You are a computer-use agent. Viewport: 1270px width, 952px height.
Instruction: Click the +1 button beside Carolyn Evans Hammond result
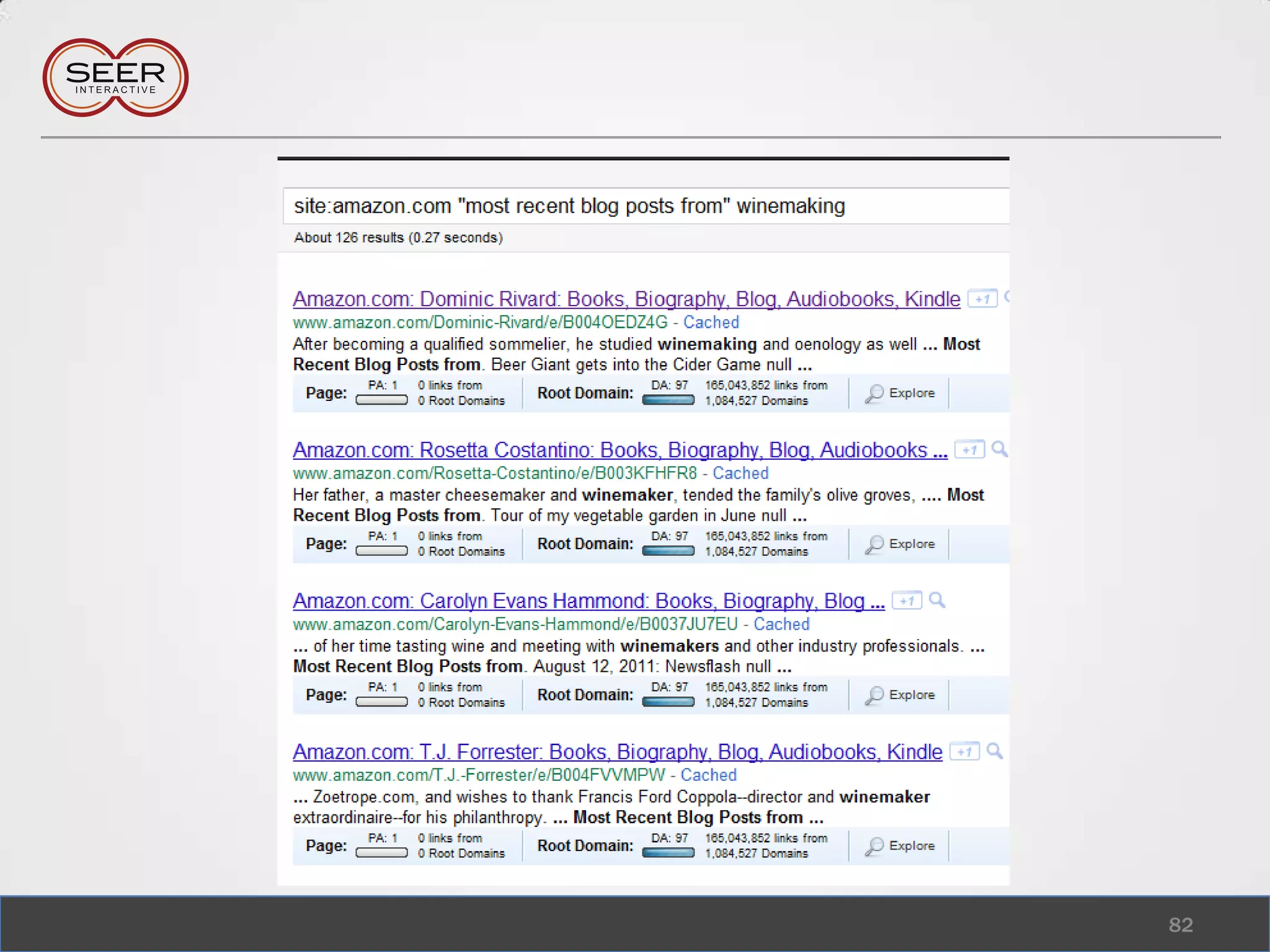(x=907, y=601)
